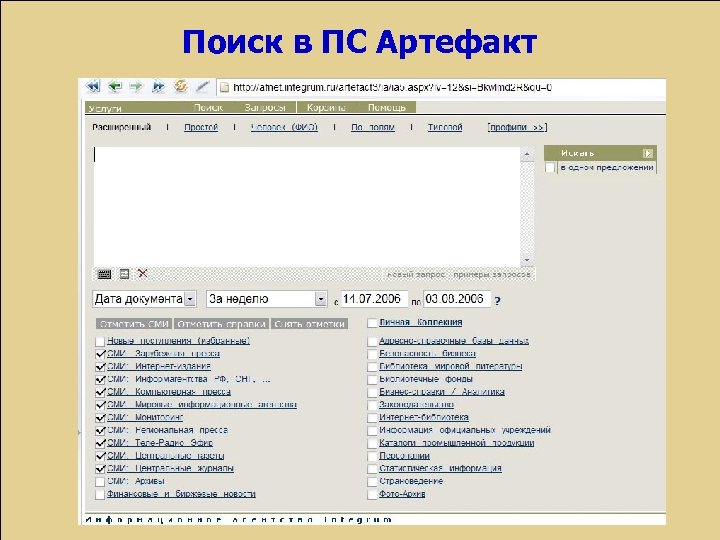Toggle 'в одном предложении' checkbox
This screenshot has height=540, width=720.
tap(550, 168)
